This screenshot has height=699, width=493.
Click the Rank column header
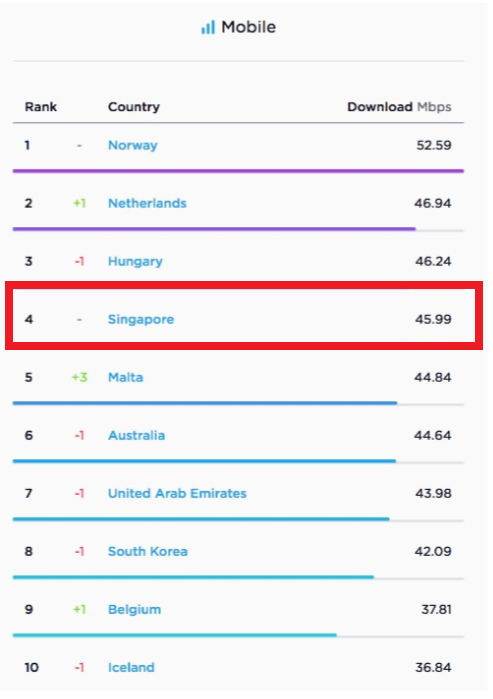click(x=41, y=107)
